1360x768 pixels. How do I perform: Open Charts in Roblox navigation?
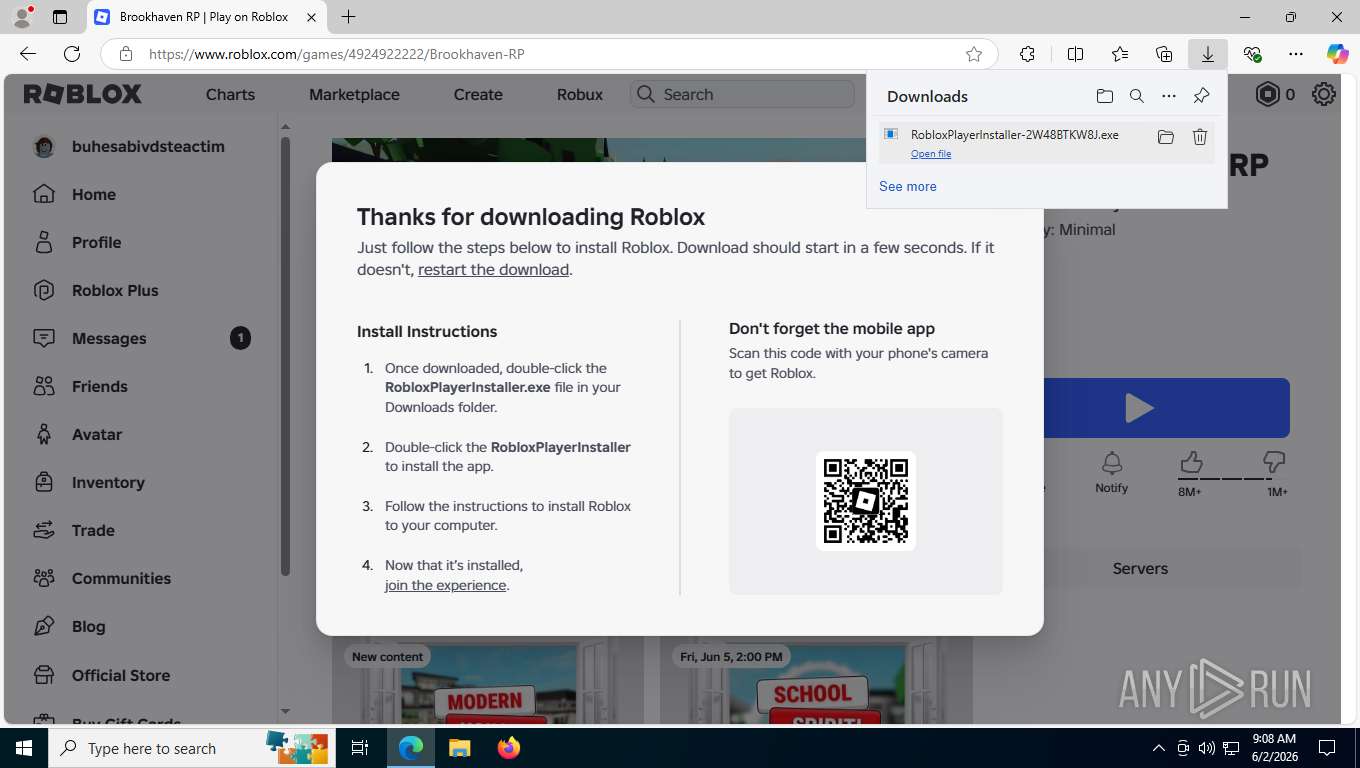[x=230, y=94]
